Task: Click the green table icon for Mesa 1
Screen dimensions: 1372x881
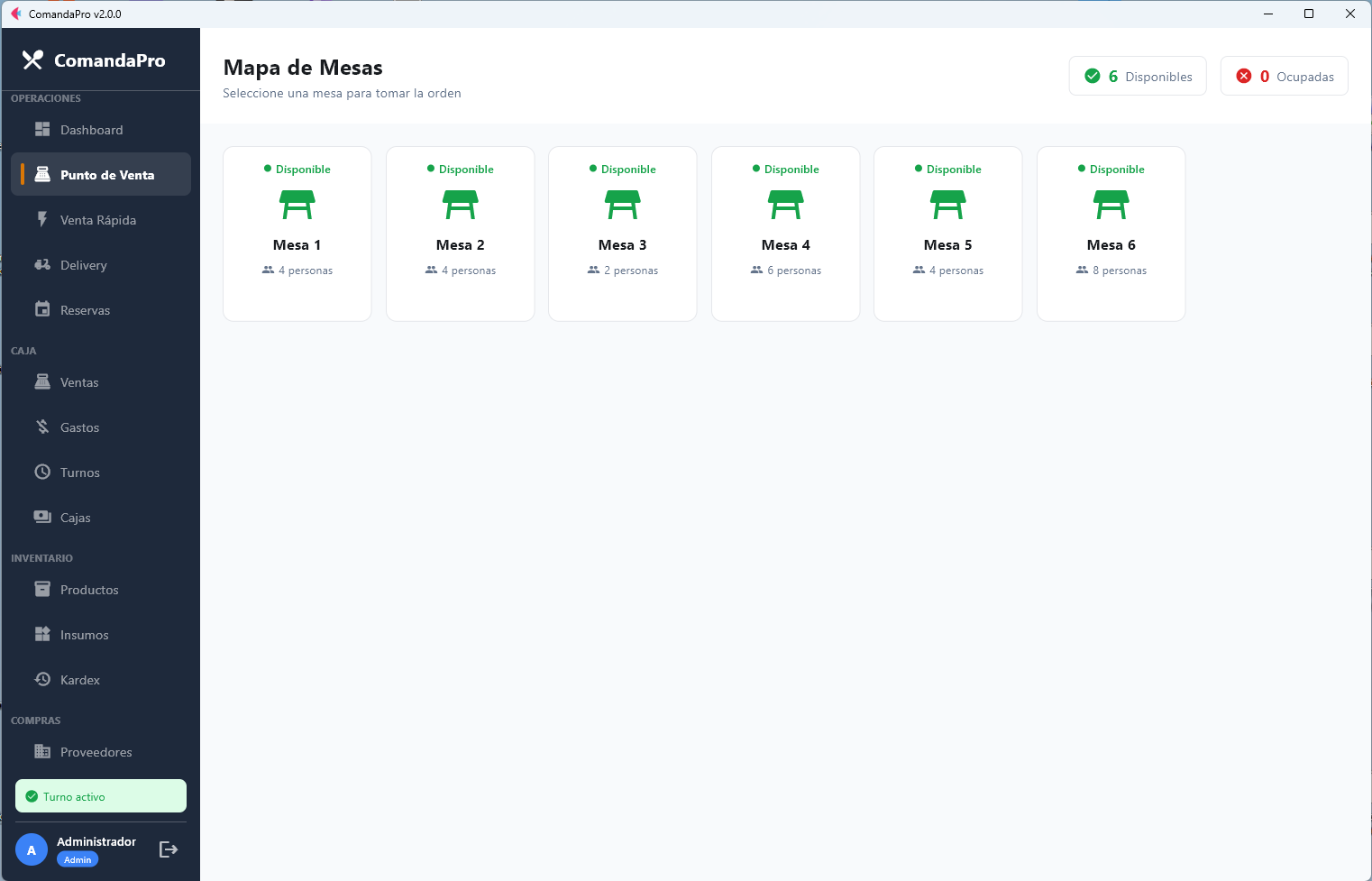Action: point(297,205)
